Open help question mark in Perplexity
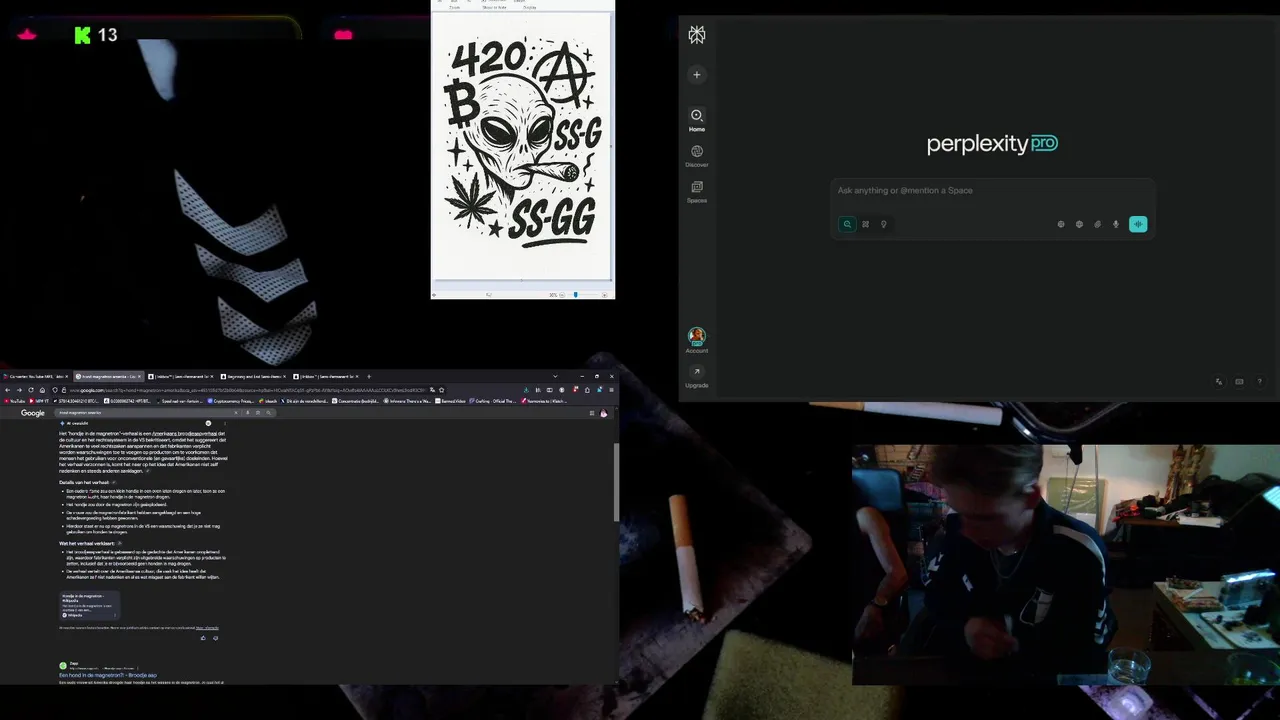Screen dimensions: 1280x720 click(1259, 381)
